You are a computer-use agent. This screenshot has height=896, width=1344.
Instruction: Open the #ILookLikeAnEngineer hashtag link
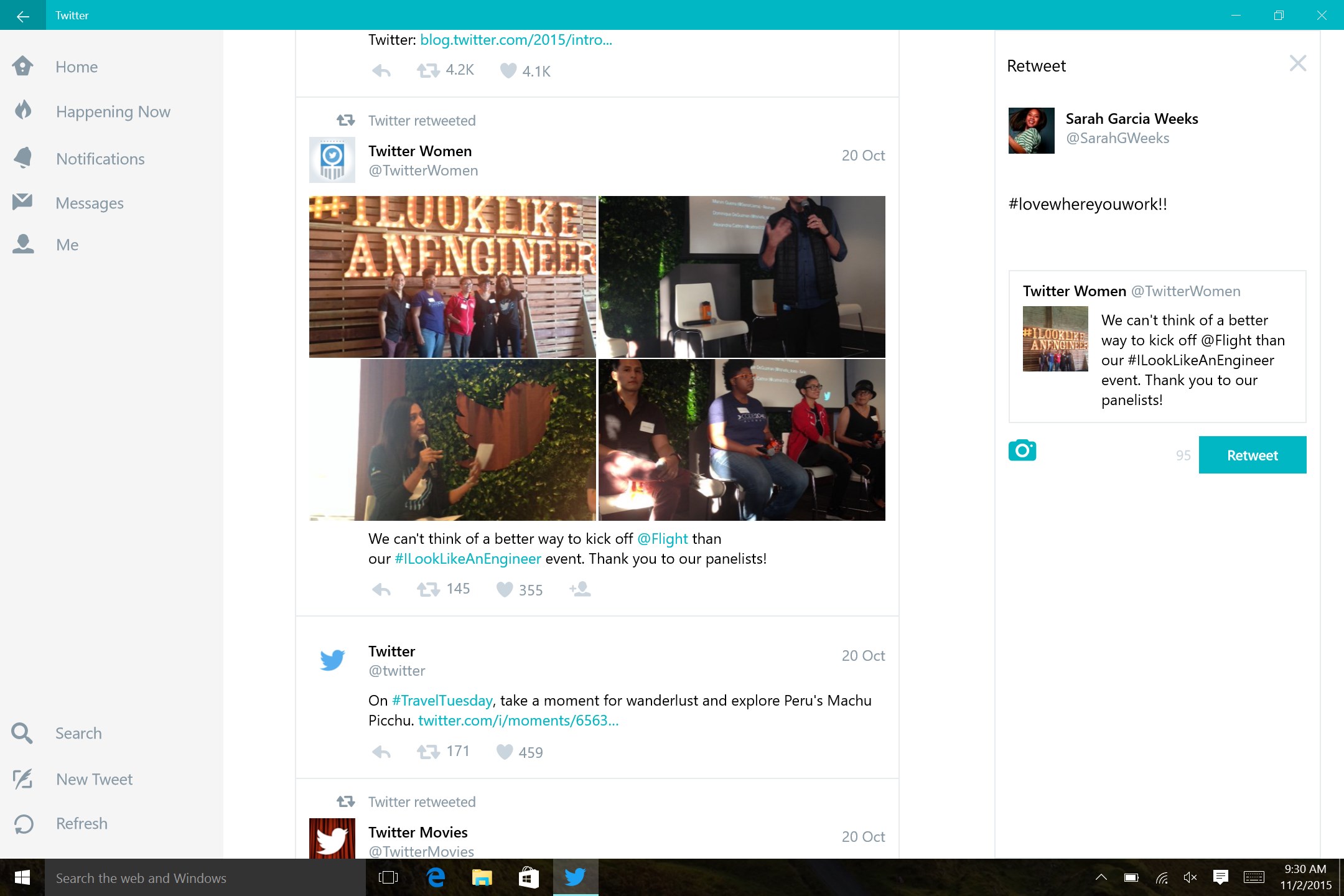pyautogui.click(x=468, y=559)
